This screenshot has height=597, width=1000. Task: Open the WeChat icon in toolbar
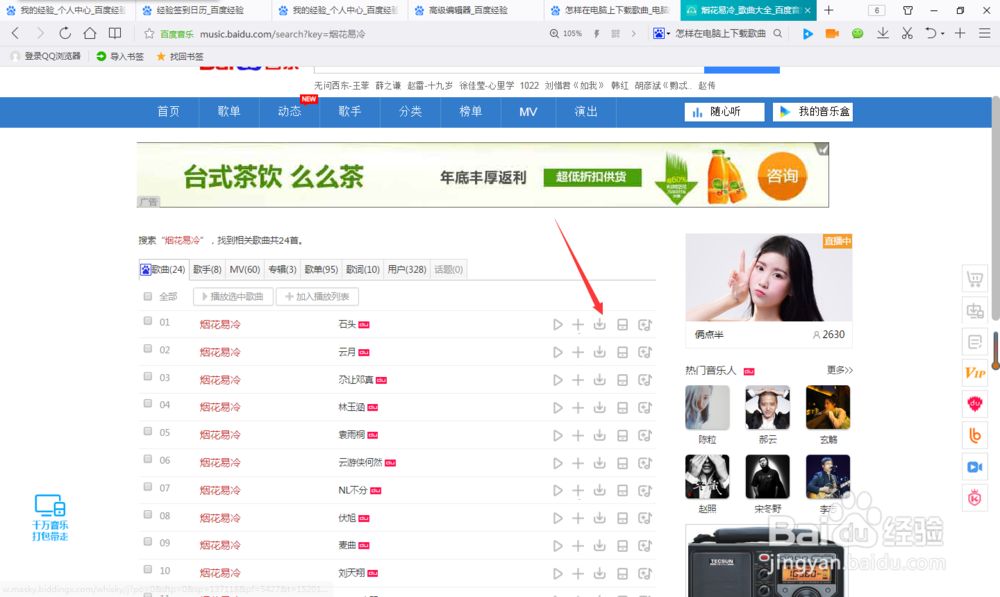857,33
